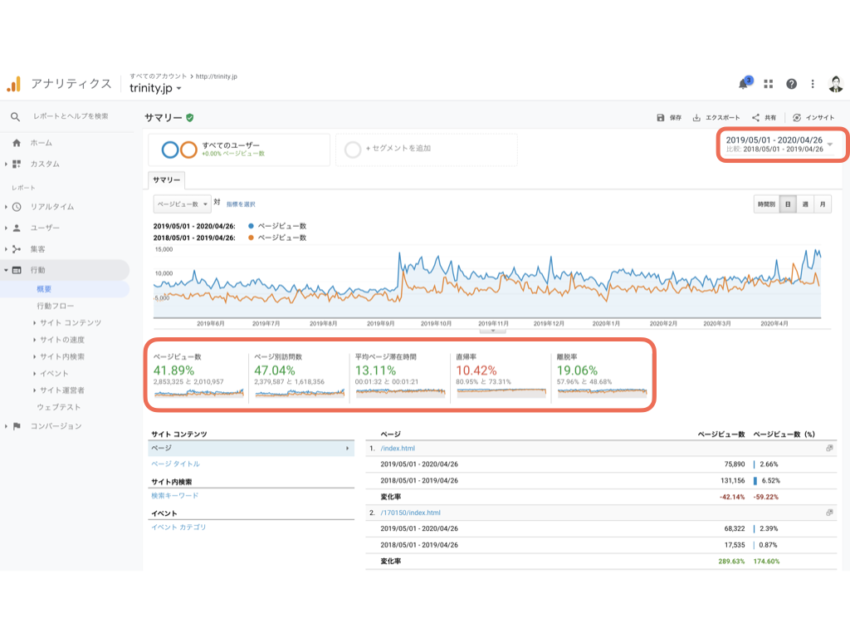Image resolution: width=850 pixels, height=638 pixels.
Task: Open the ページビュー数 metric dropdown
Action: 181,203
